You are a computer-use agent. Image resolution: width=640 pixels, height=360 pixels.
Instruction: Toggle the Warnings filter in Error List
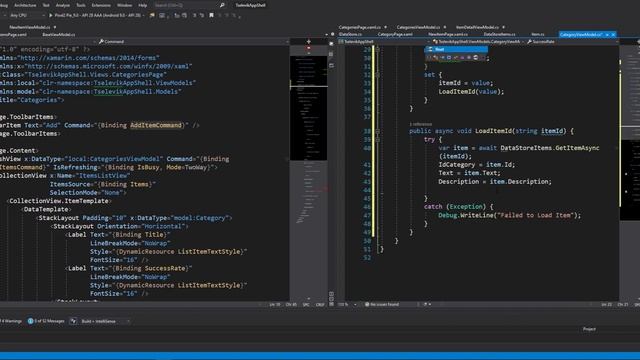click(11, 321)
